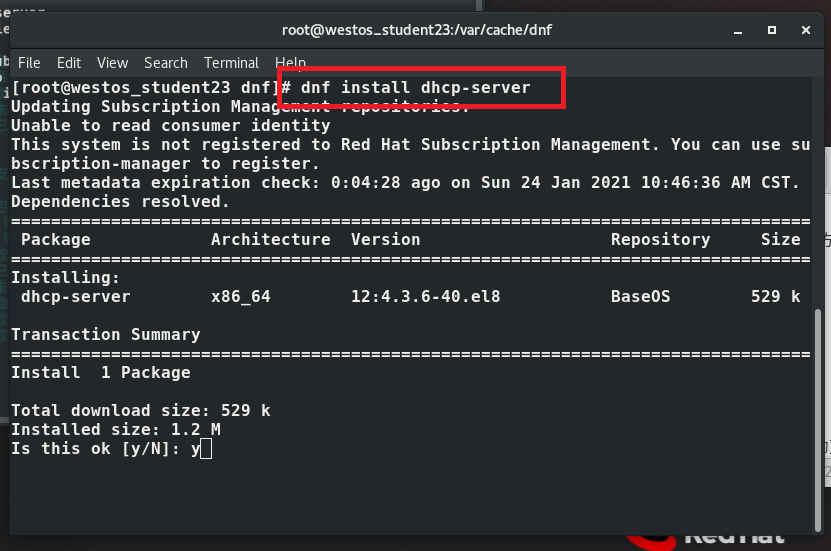Screen dimensions: 831x551
Task: Open the Search menu
Action: click(x=166, y=63)
